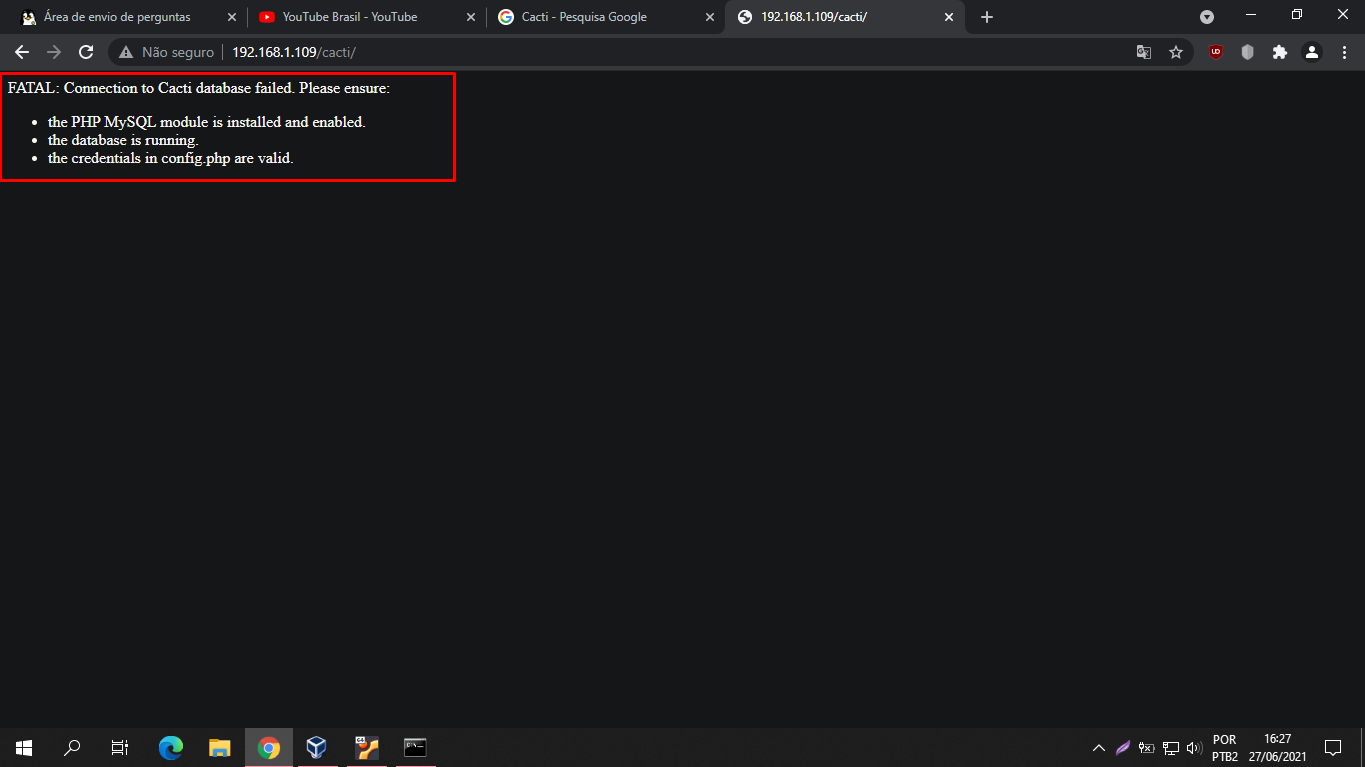The height and width of the screenshot is (767, 1365).
Task: Go back with the browser back arrow
Action: (x=22, y=52)
